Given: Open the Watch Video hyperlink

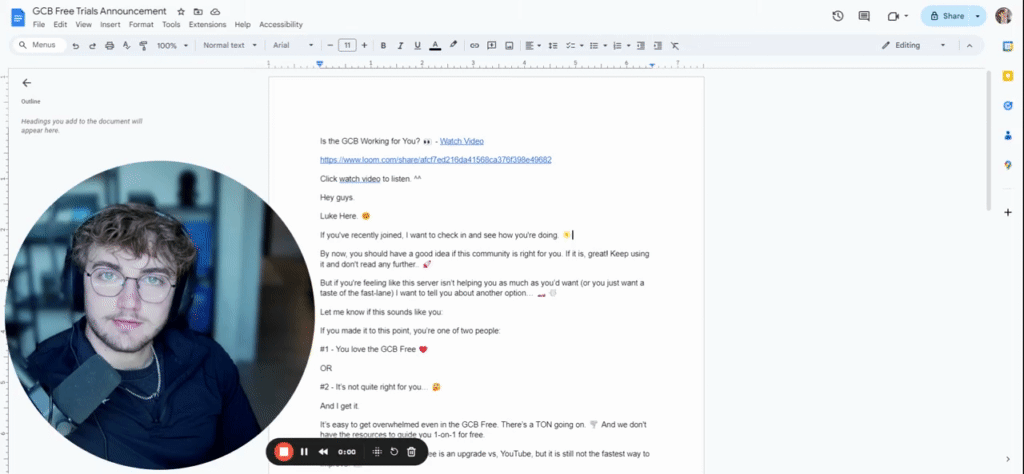Looking at the screenshot, I should point(462,141).
